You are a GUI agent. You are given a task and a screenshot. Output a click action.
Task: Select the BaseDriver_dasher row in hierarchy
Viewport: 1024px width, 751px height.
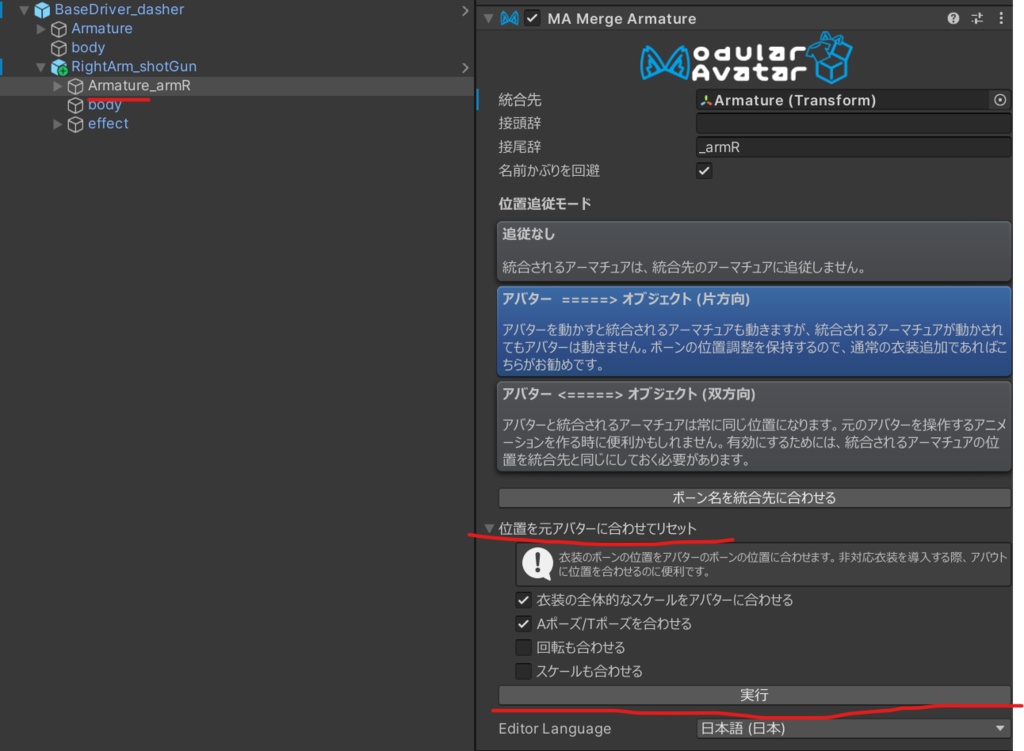coord(236,10)
